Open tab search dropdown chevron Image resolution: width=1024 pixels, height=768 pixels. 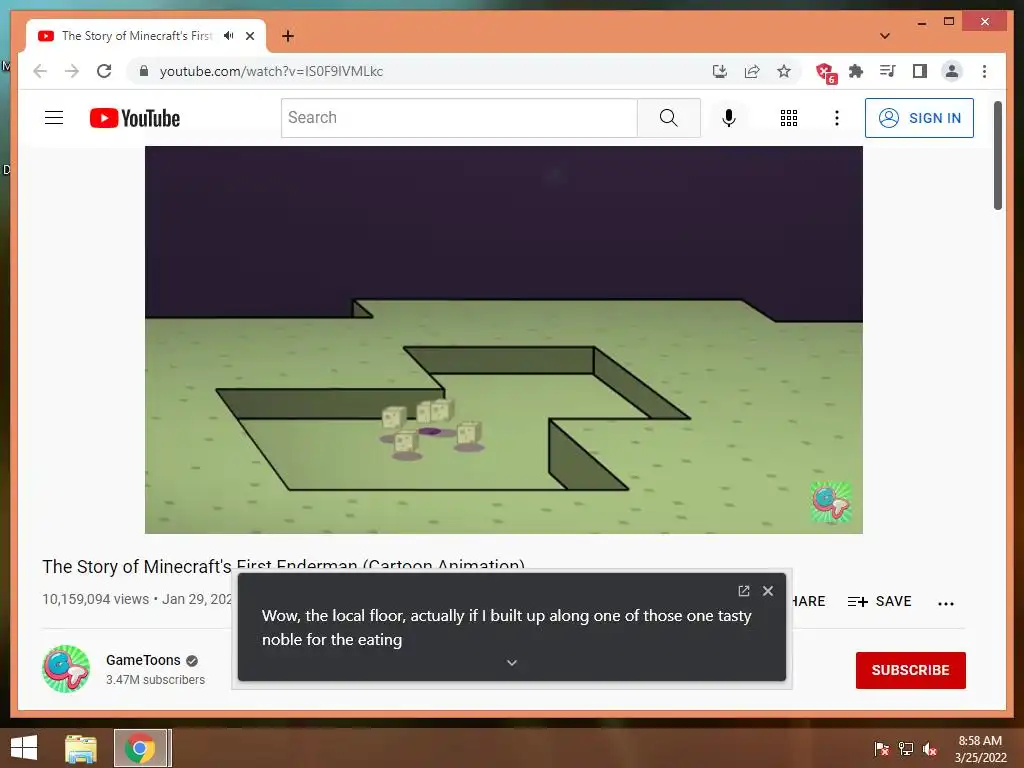pos(885,36)
